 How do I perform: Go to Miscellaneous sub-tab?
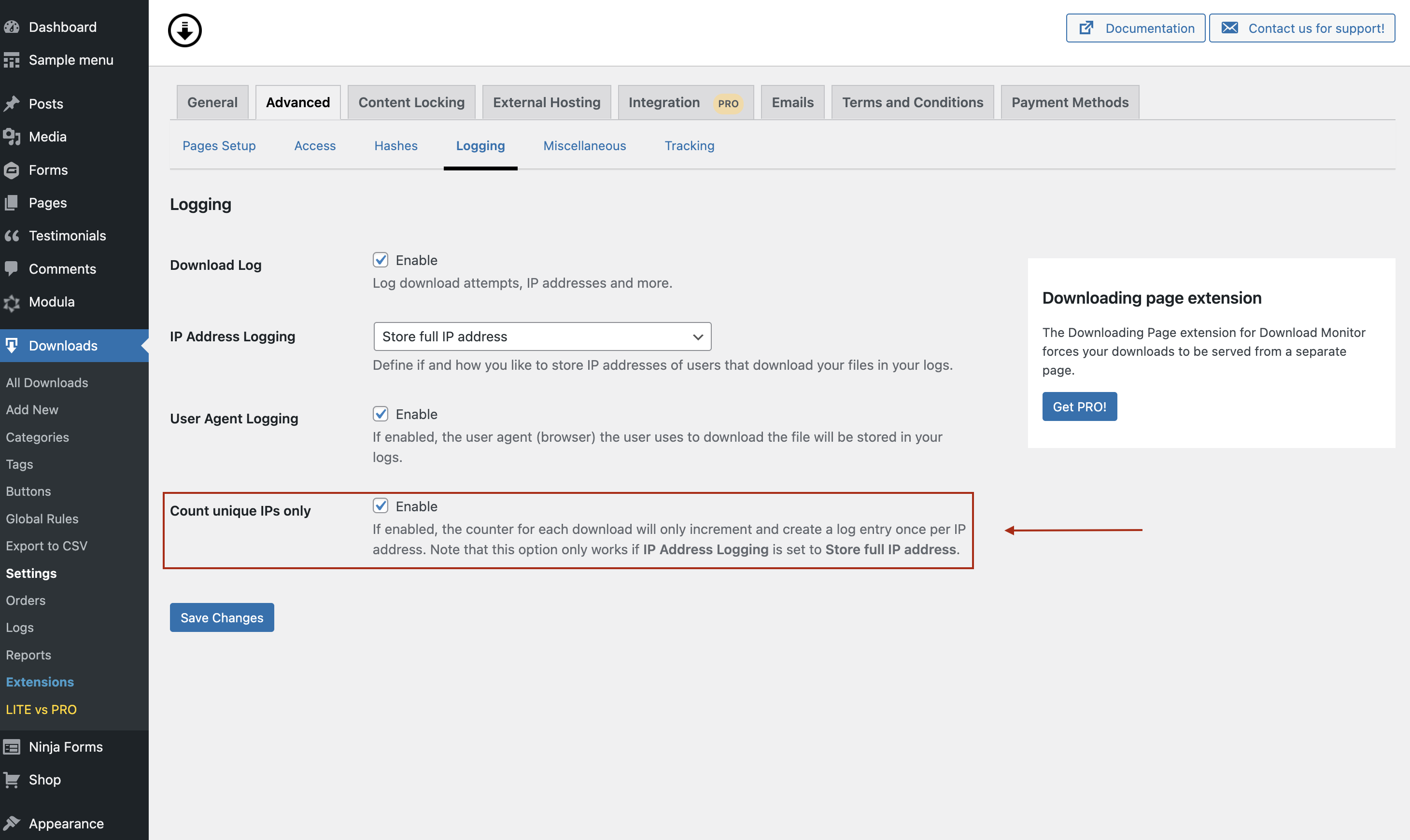pyautogui.click(x=585, y=145)
